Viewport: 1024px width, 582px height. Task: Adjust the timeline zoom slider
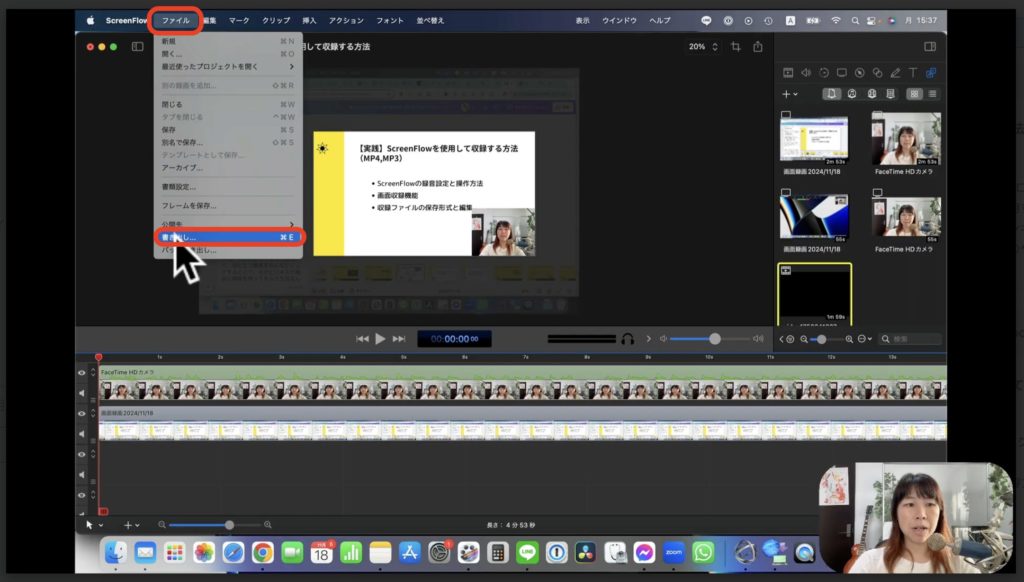pos(229,525)
